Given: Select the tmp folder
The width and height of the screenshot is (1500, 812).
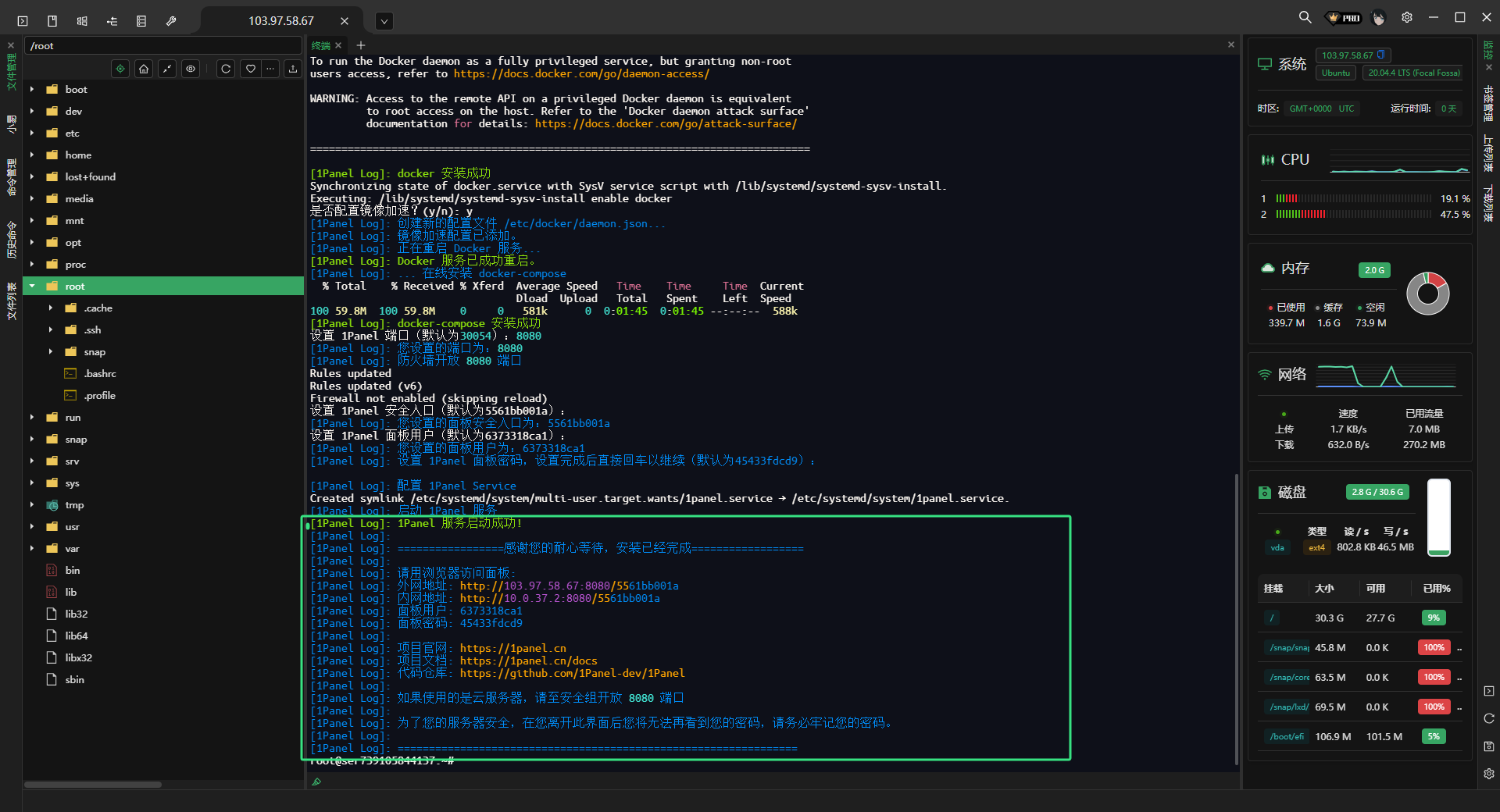Looking at the screenshot, I should [x=74, y=505].
